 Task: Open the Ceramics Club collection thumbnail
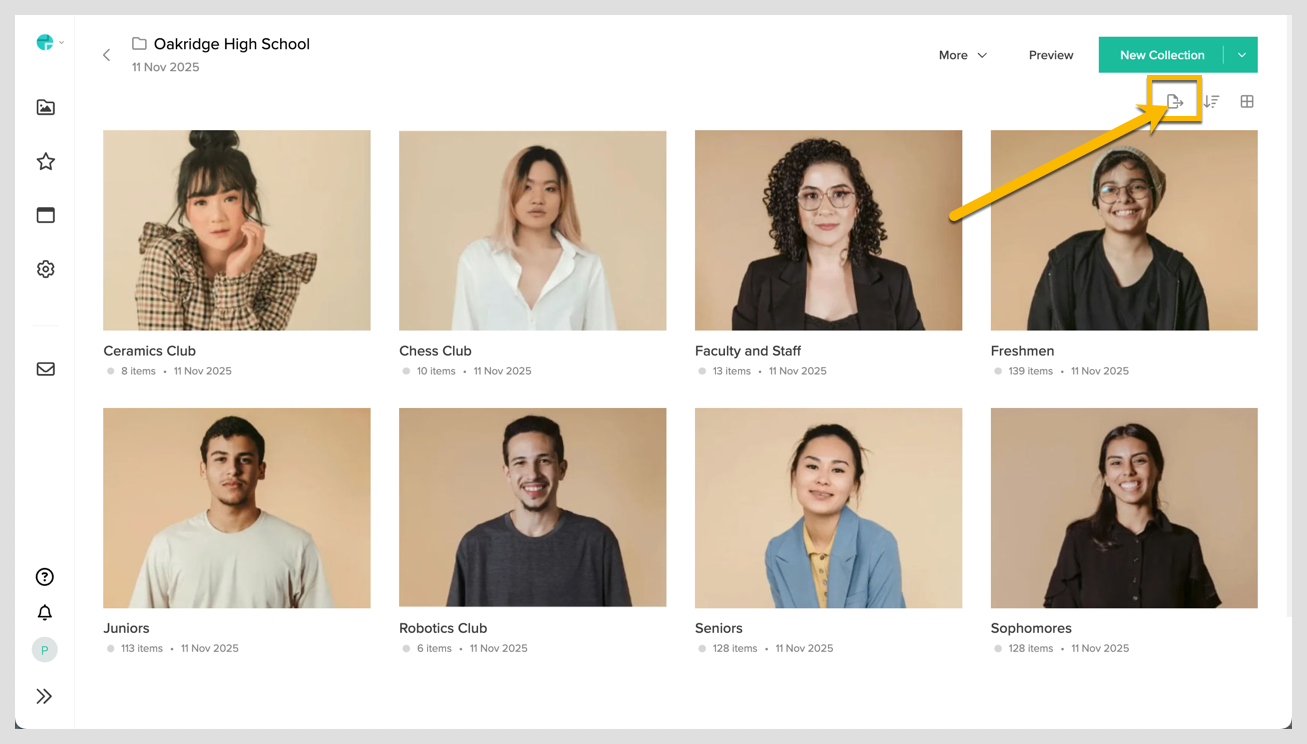point(237,230)
